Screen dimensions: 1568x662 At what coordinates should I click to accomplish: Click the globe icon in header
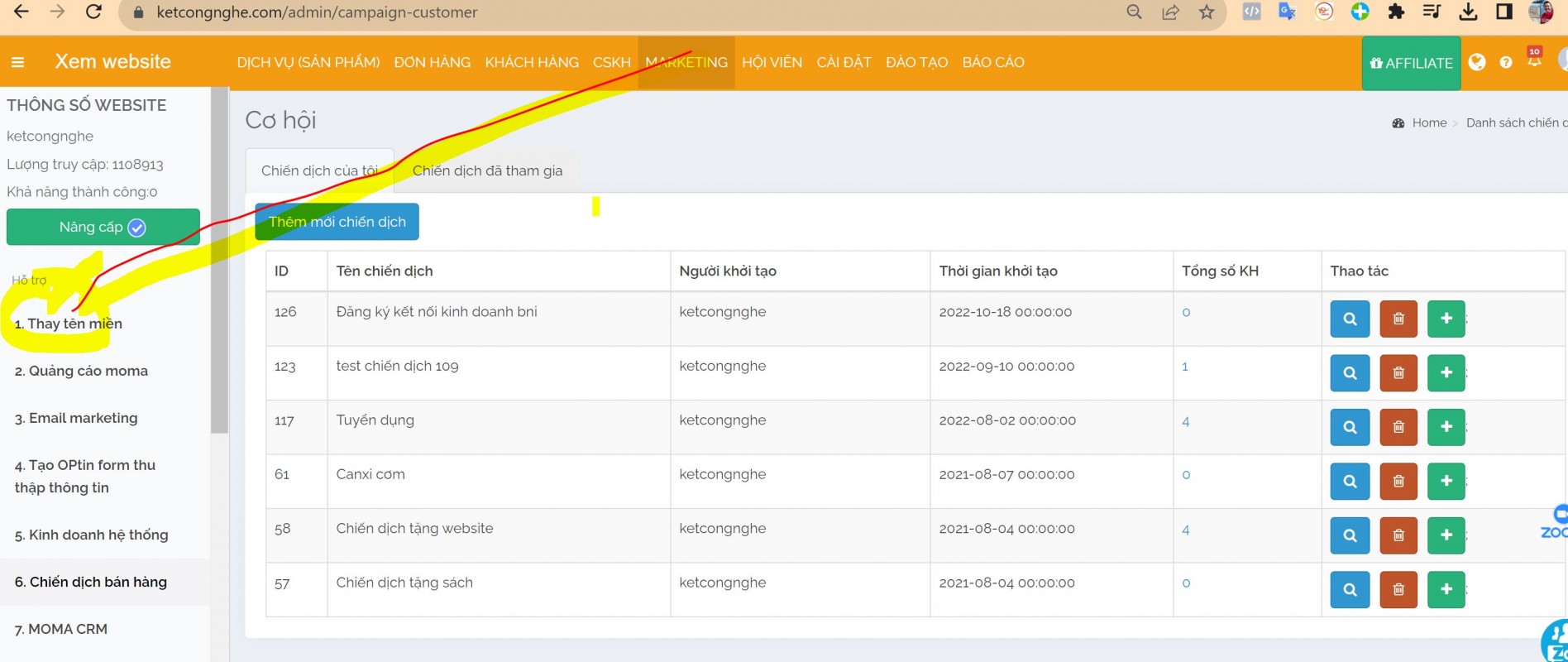(1477, 63)
